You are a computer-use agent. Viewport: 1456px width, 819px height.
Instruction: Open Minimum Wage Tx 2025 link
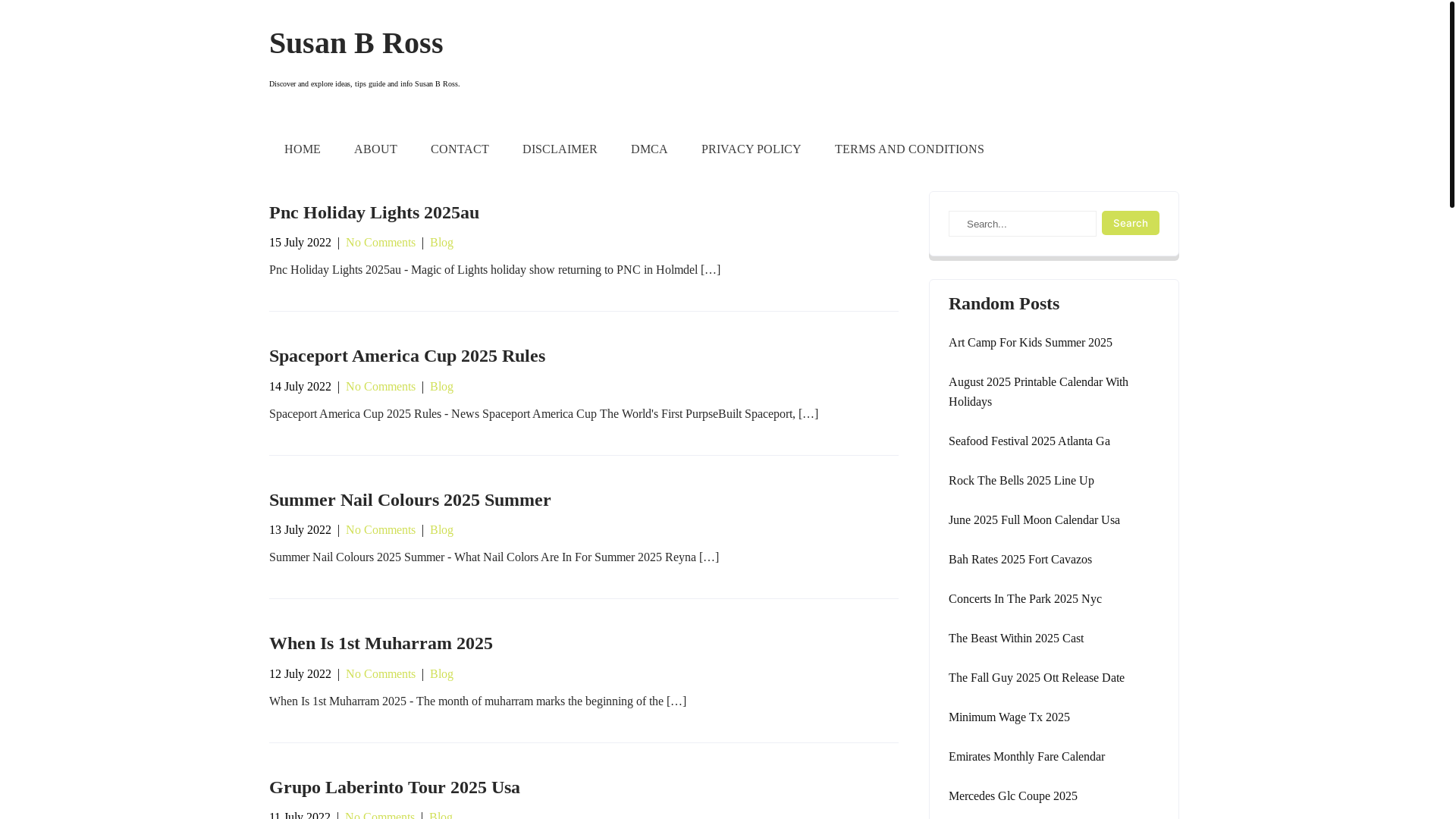click(x=1009, y=717)
